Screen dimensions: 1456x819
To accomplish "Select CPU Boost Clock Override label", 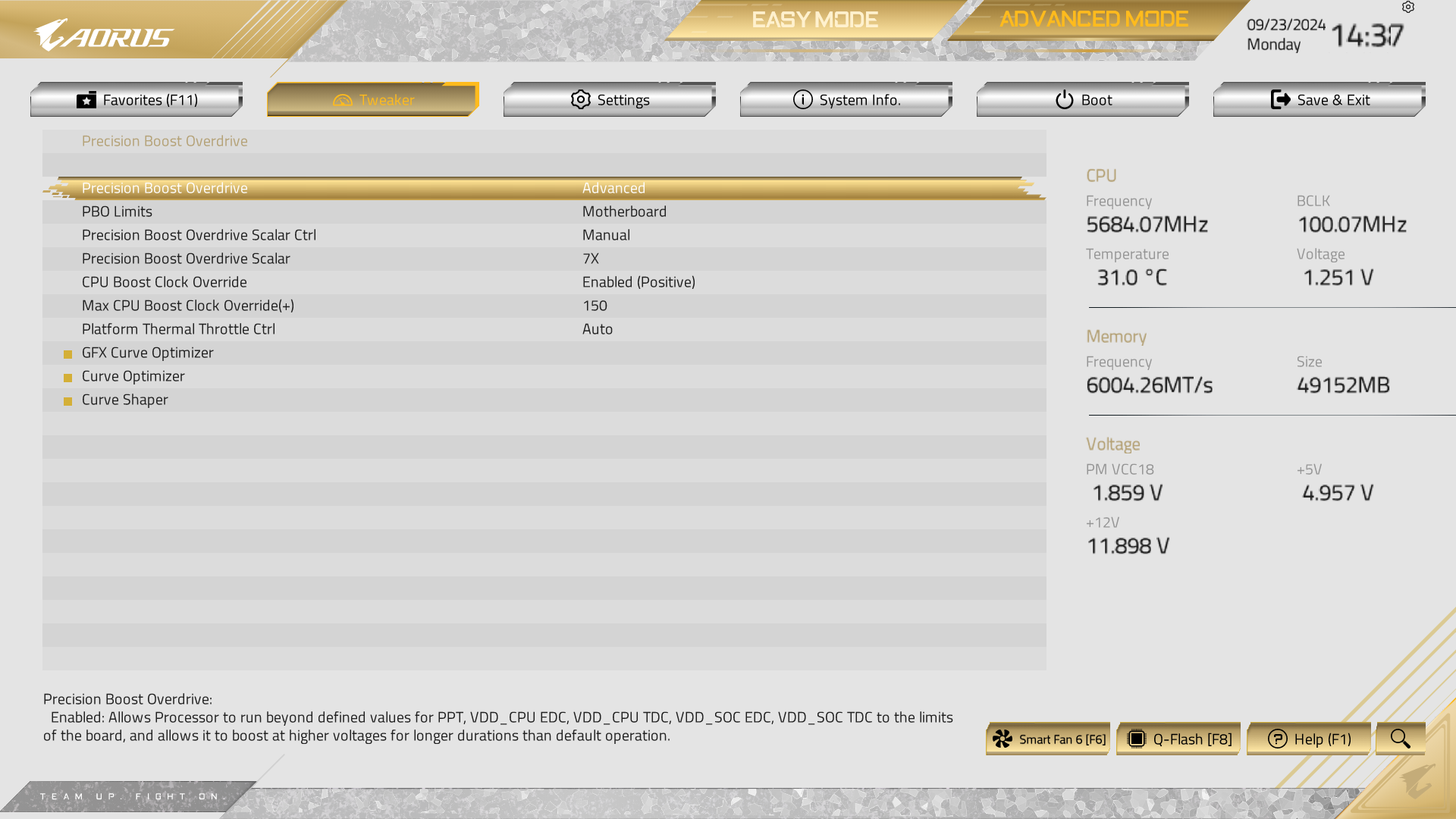I will pyautogui.click(x=164, y=282).
